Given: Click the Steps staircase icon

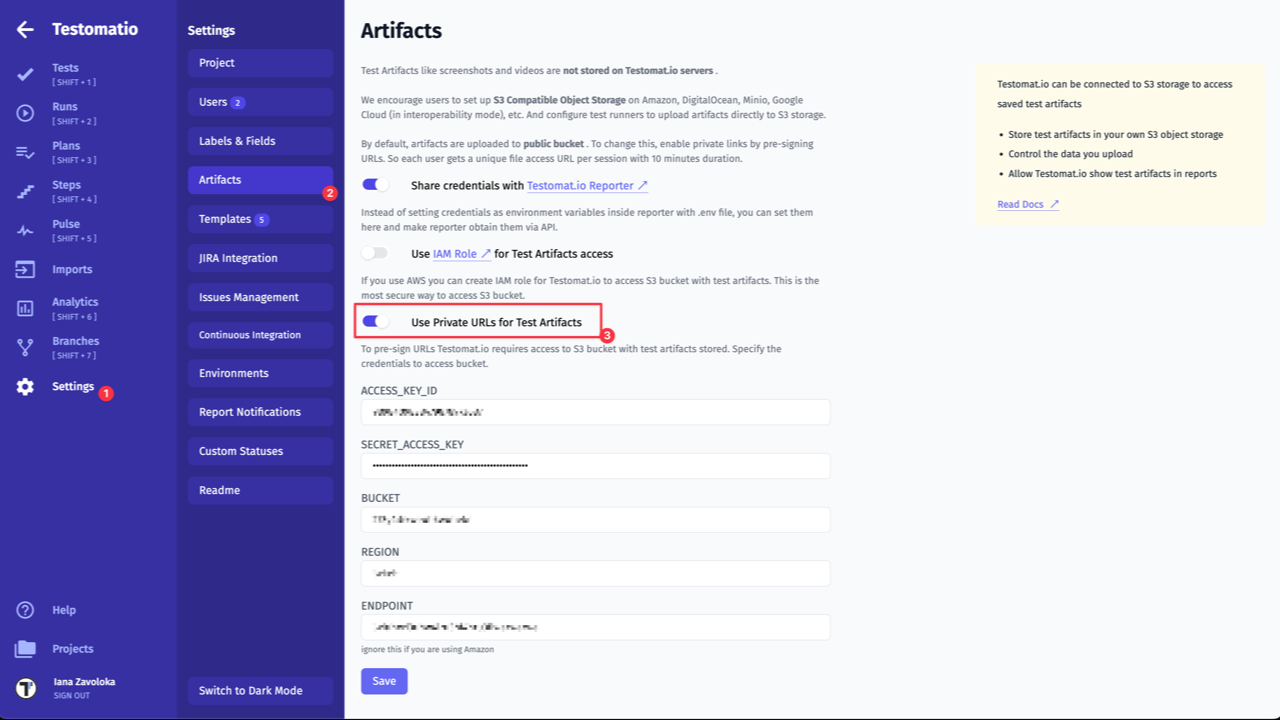Looking at the screenshot, I should click(25, 191).
